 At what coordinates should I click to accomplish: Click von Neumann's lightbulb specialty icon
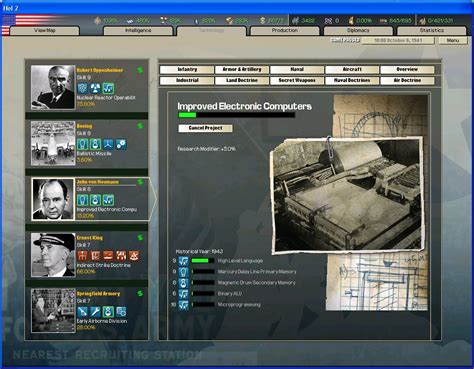pyautogui.click(x=83, y=200)
